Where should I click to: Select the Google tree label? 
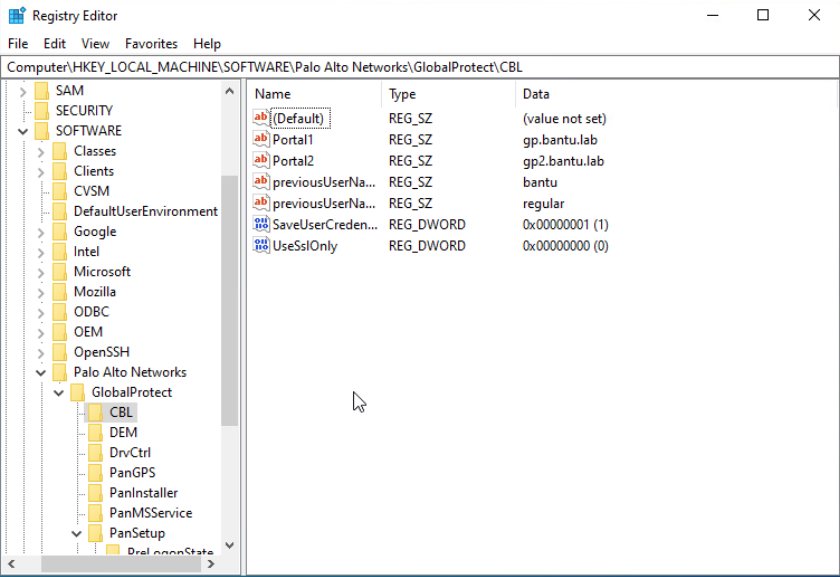click(95, 231)
